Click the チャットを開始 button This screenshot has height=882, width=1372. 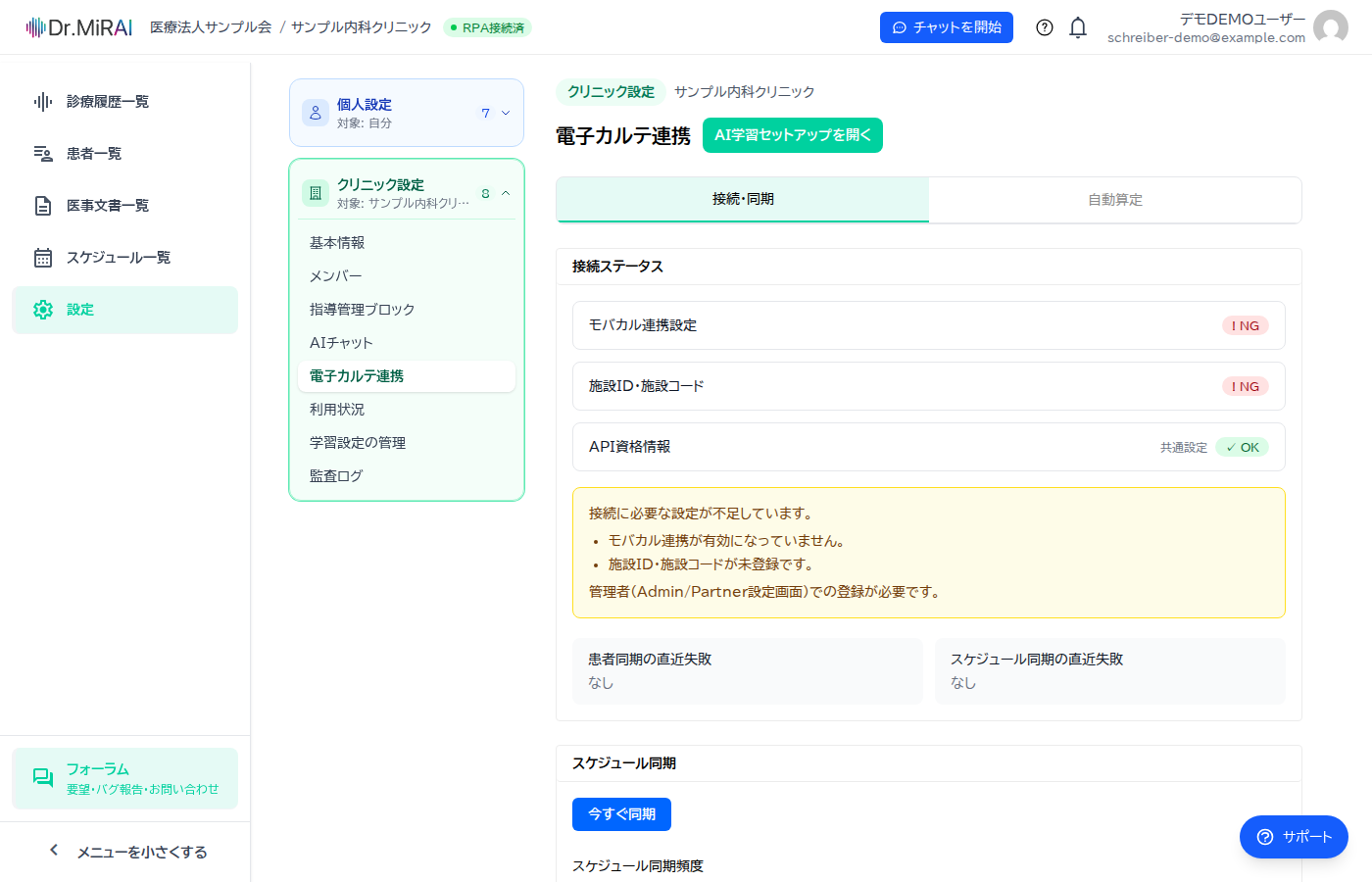[947, 27]
